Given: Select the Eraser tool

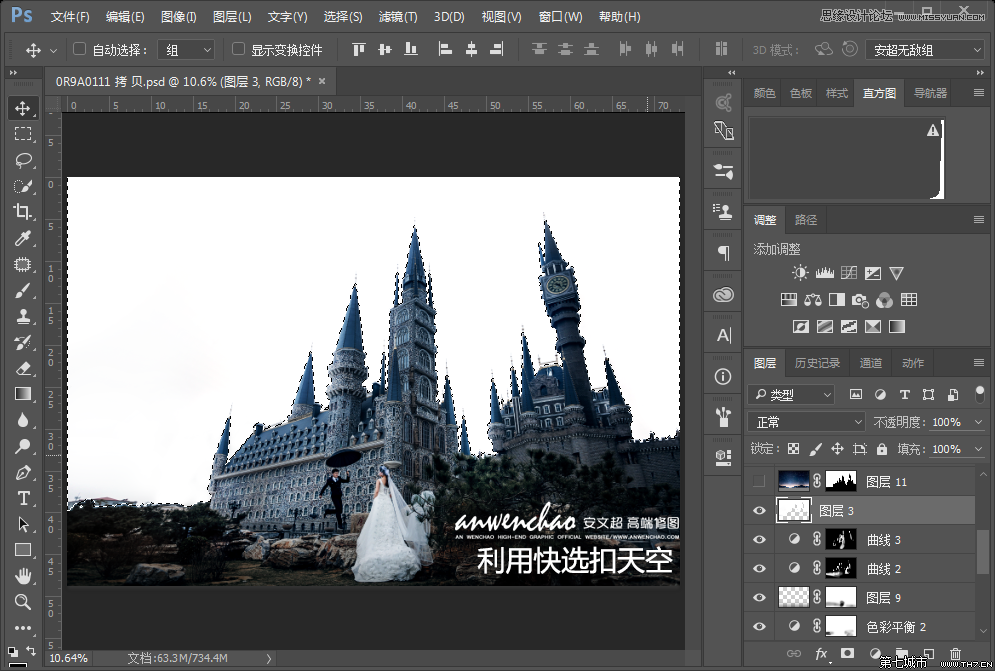Looking at the screenshot, I should pos(23,368).
